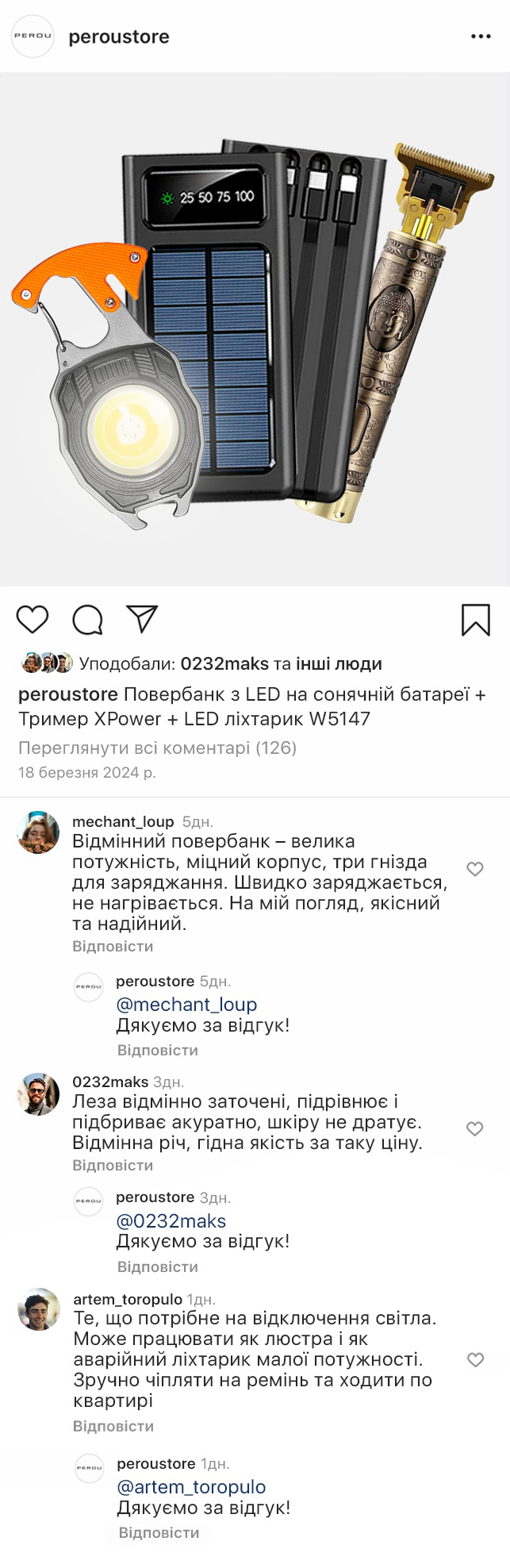The height and width of the screenshot is (1568, 510).
Task: Expand all 126 comments
Action: (157, 747)
